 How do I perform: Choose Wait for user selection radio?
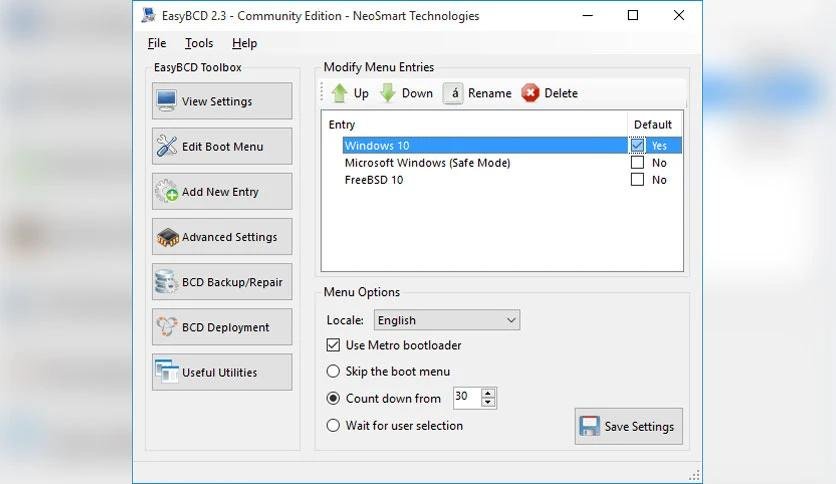(x=333, y=425)
